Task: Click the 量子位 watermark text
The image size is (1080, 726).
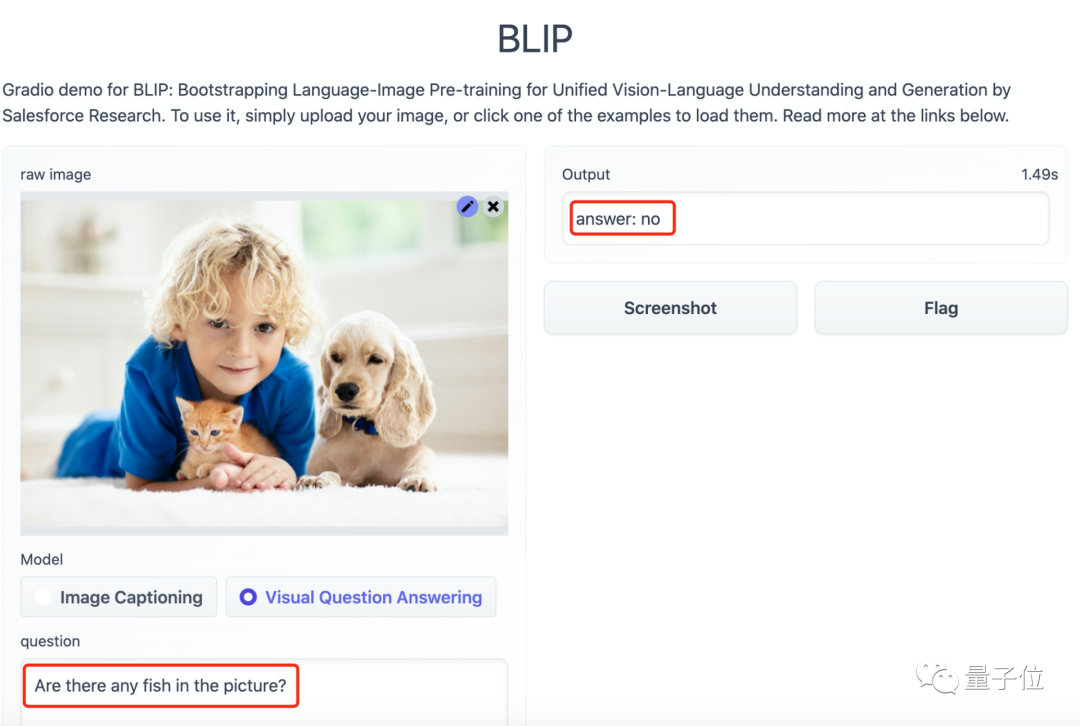Action: (x=1004, y=679)
